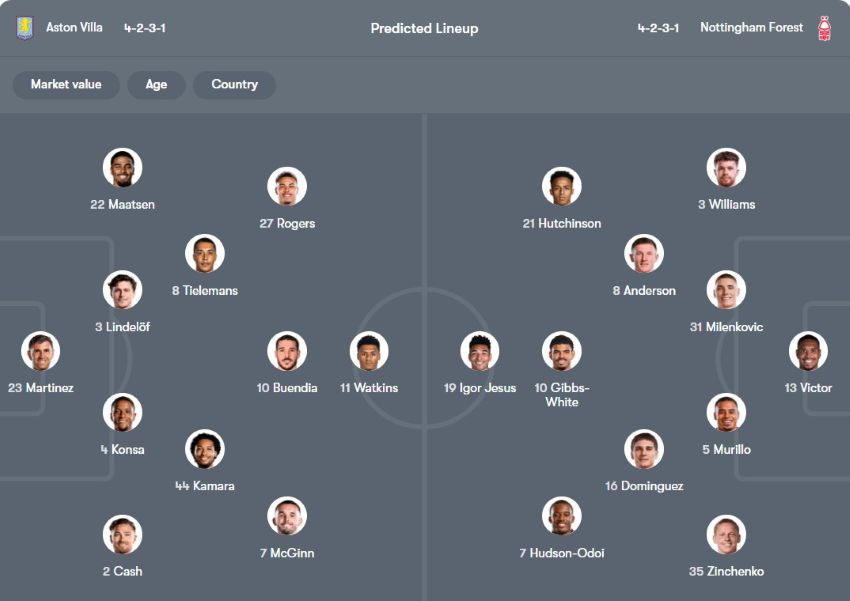Click Zinchenko's player avatar
The width and height of the screenshot is (850, 601).
point(726,535)
